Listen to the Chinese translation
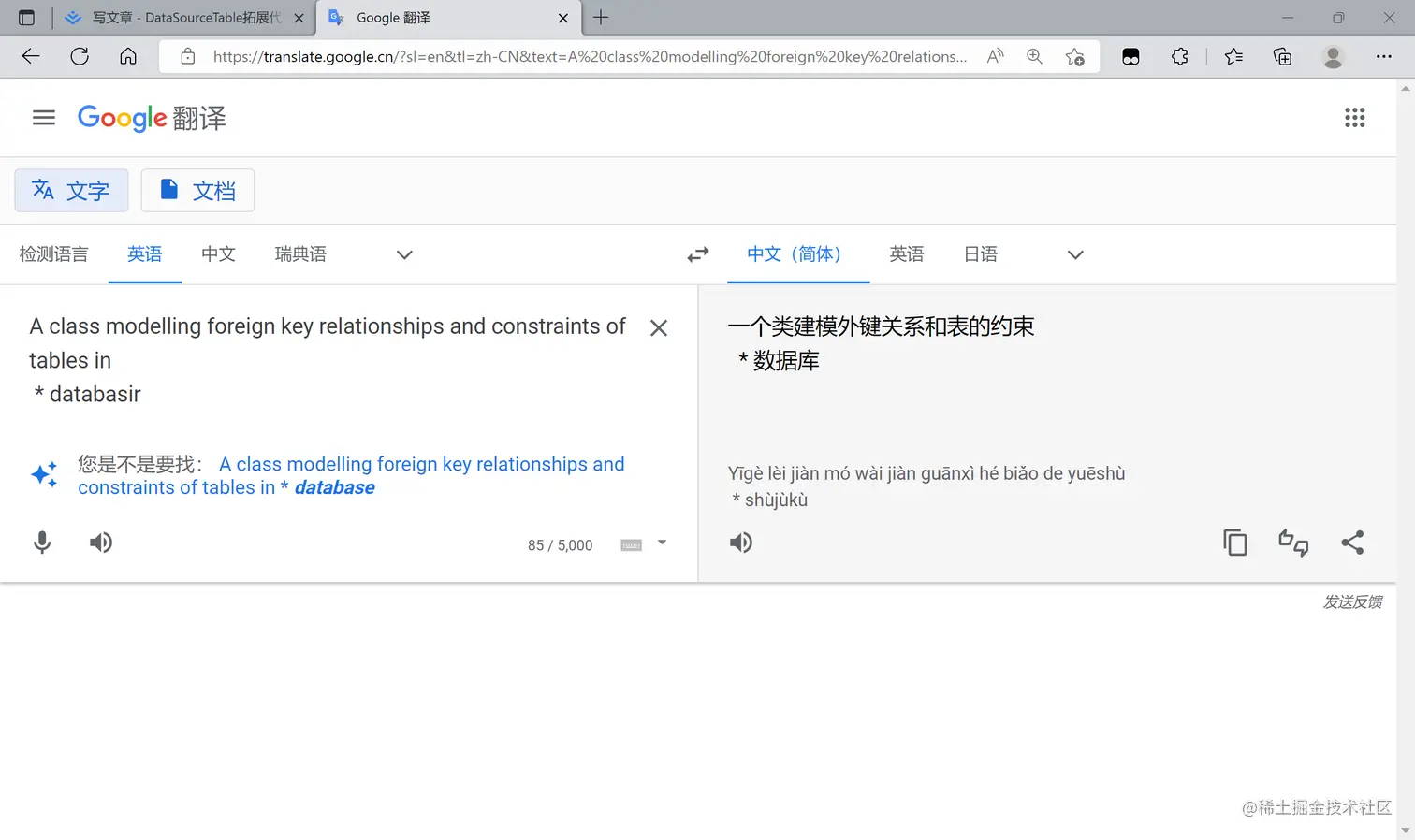The image size is (1415, 840). pyautogui.click(x=741, y=543)
